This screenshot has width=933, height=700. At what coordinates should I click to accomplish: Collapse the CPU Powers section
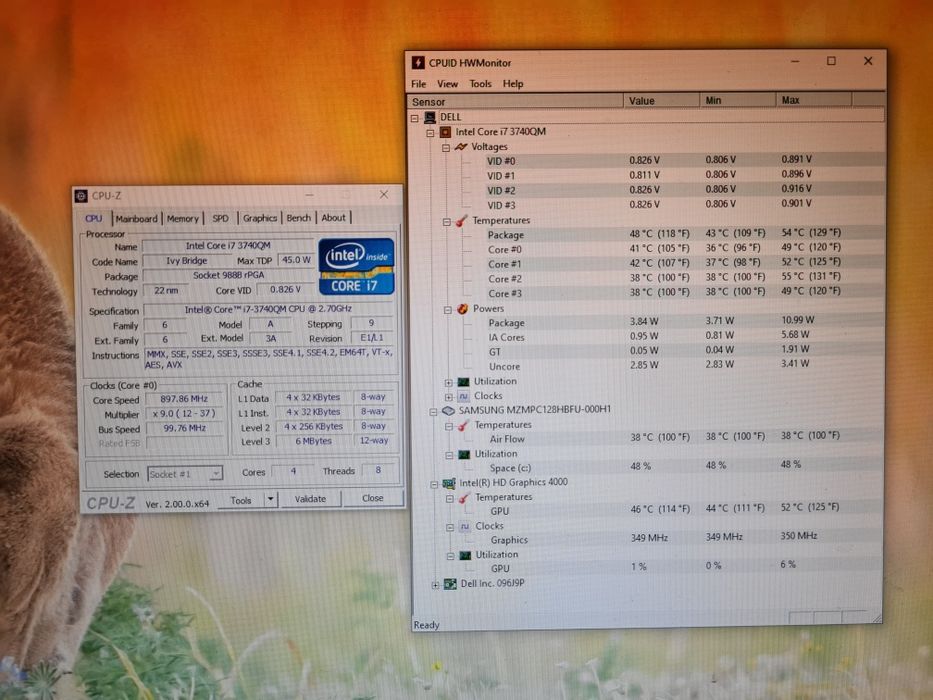(x=447, y=310)
